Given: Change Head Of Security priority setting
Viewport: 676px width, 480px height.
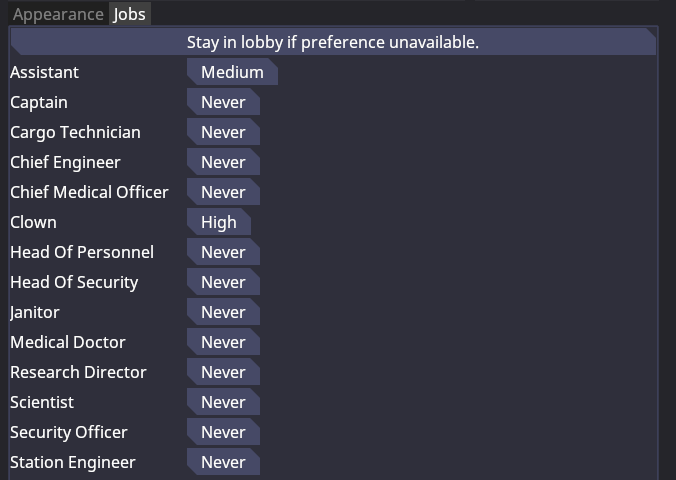Looking at the screenshot, I should click(x=223, y=282).
